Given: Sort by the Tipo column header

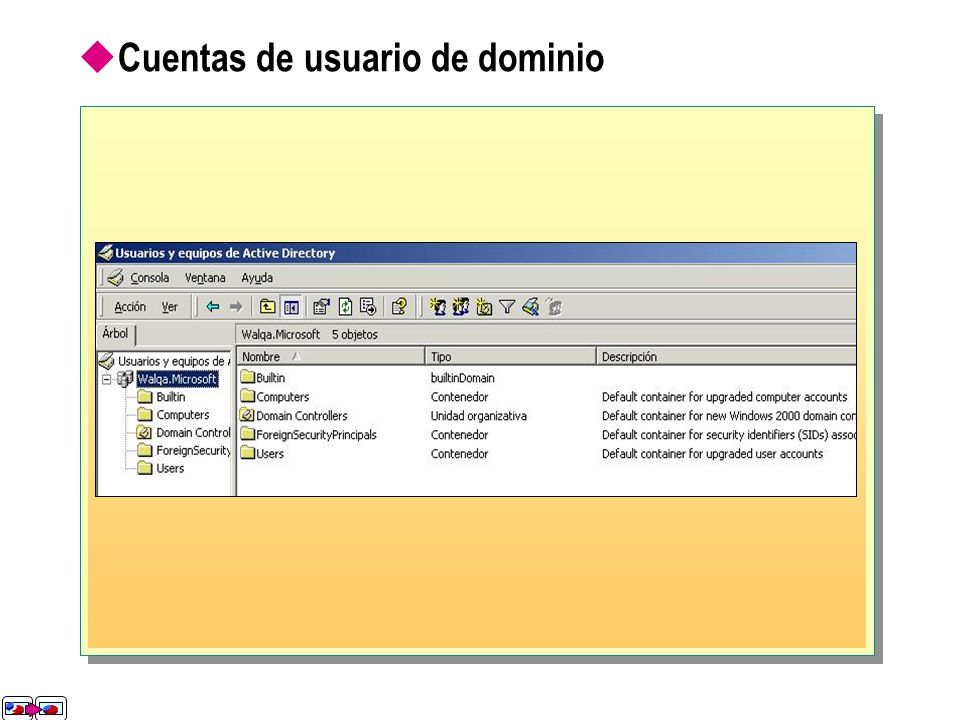Looking at the screenshot, I should coord(511,356).
